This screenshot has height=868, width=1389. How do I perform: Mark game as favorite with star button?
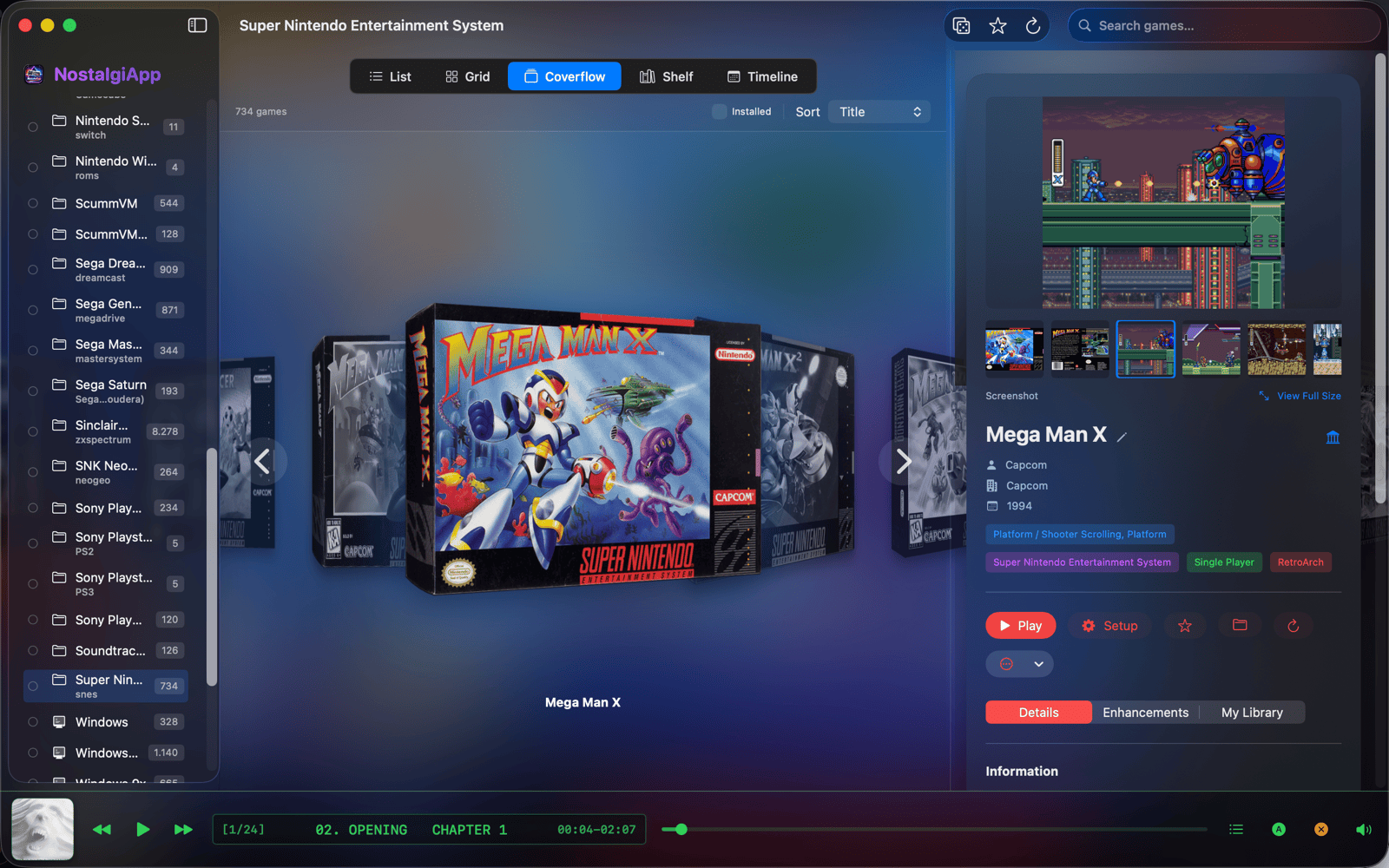point(1184,626)
